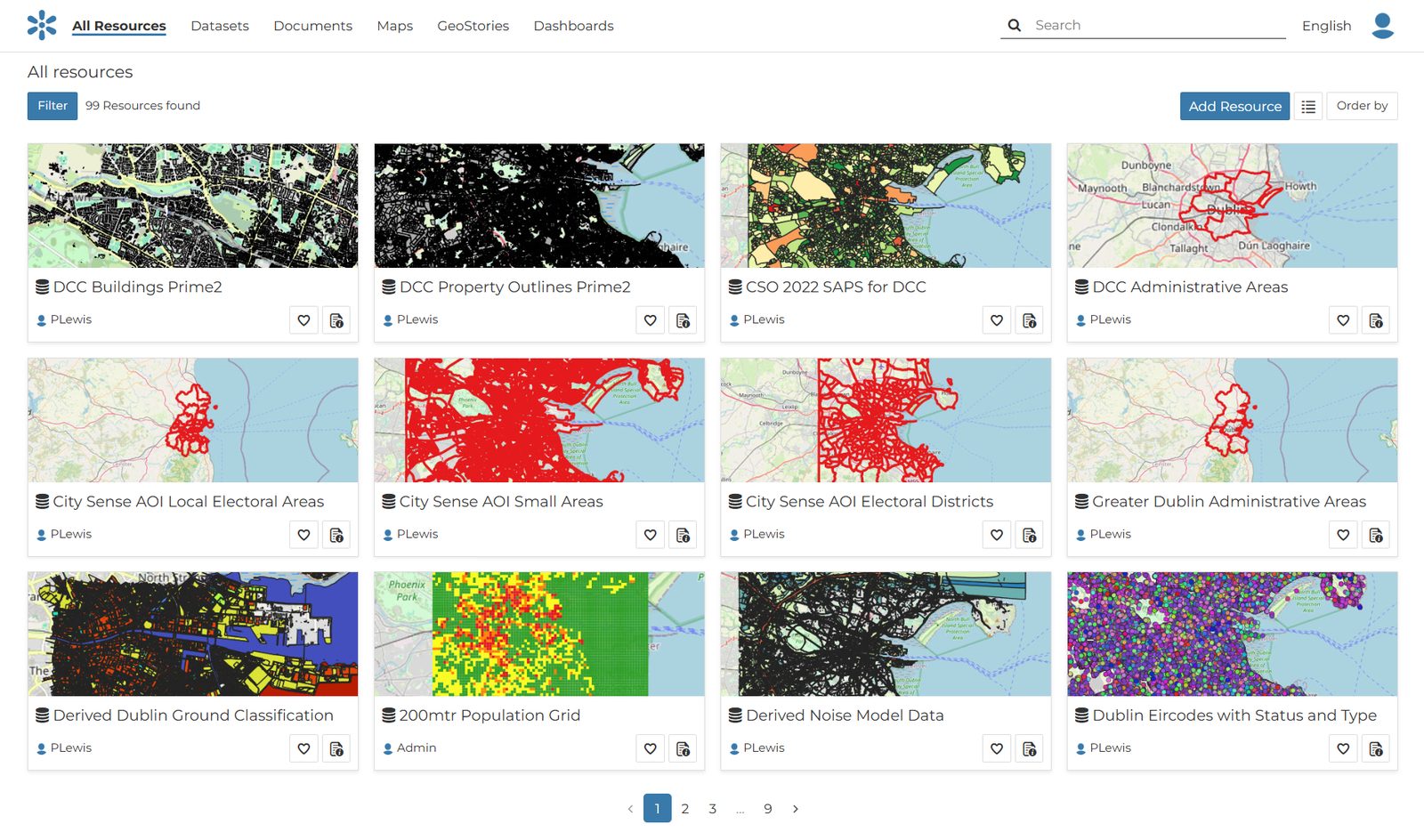Open details icon for Derived Dublin Ground Classification
Viewport: 1424px width, 840px height.
336,749
